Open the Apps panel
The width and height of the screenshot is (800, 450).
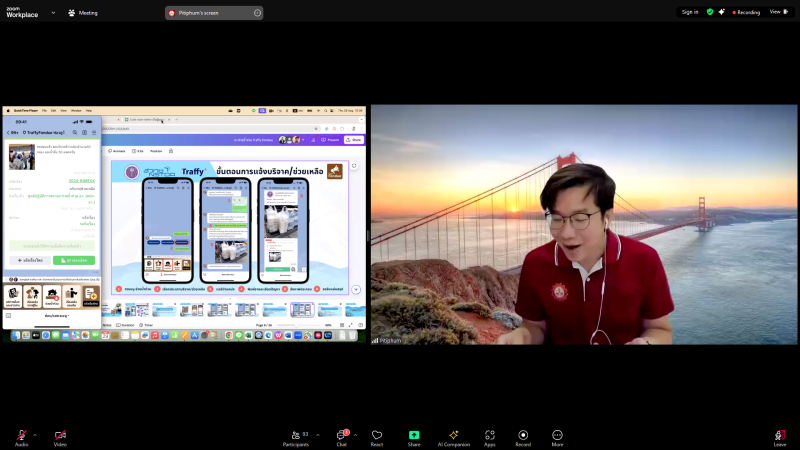490,435
